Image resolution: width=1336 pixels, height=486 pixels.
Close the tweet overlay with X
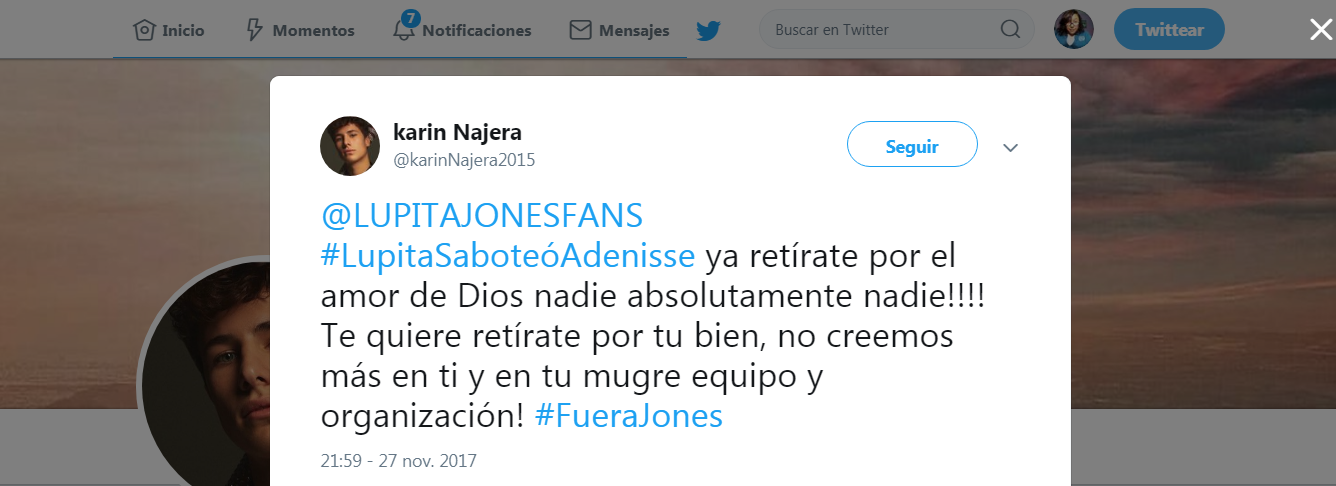click(x=1320, y=30)
